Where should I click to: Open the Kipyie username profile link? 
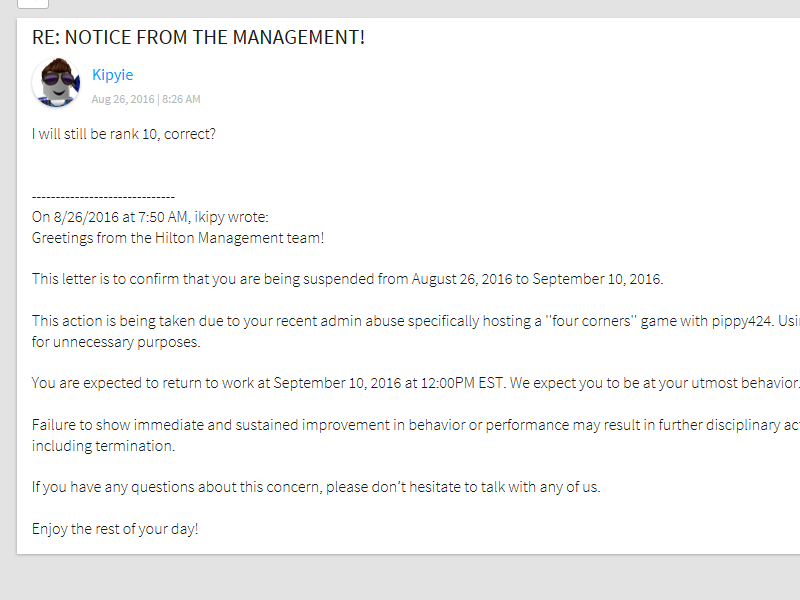coord(112,75)
